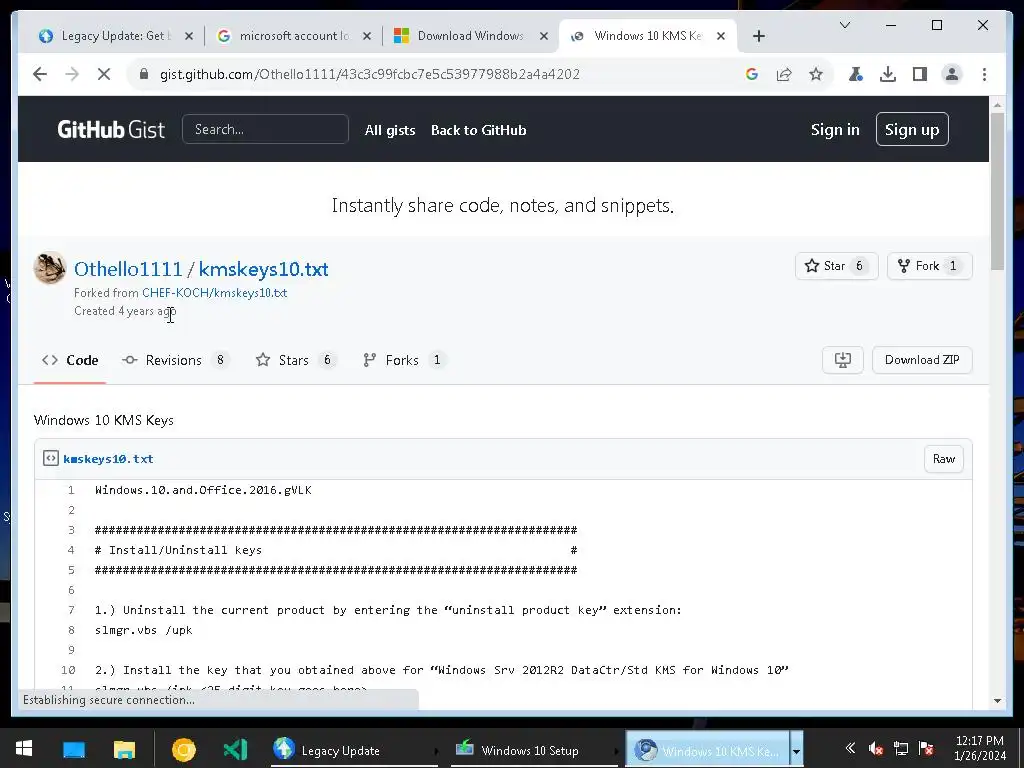Viewport: 1024px width, 768px height.
Task: Click the scrollbar down arrow
Action: click(997, 701)
